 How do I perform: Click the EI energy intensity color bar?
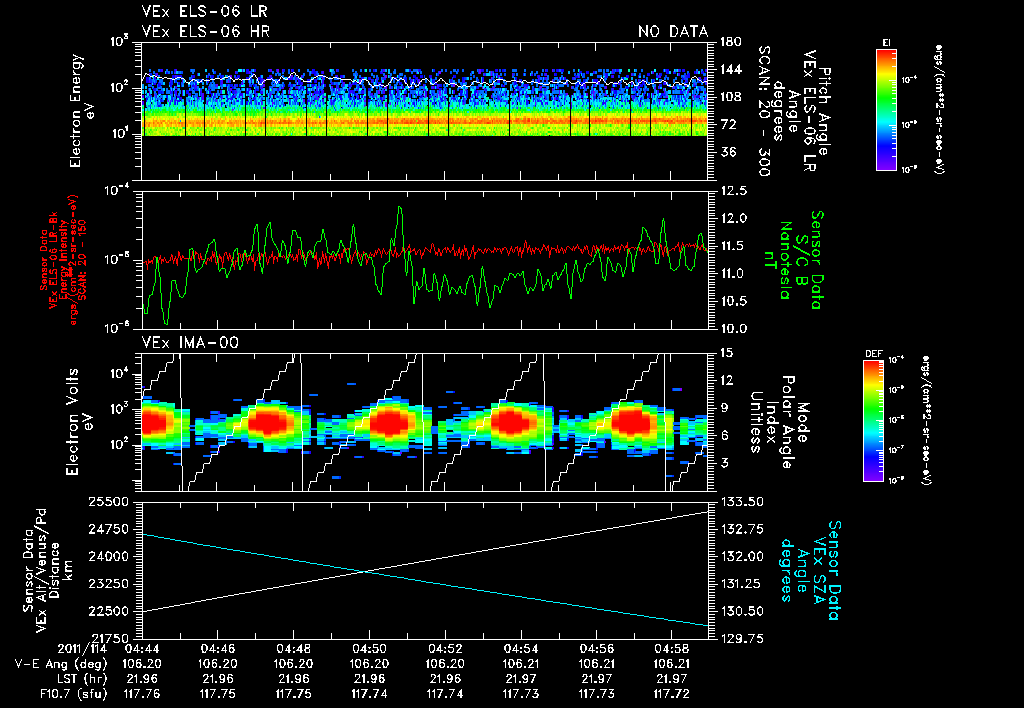coord(886,109)
